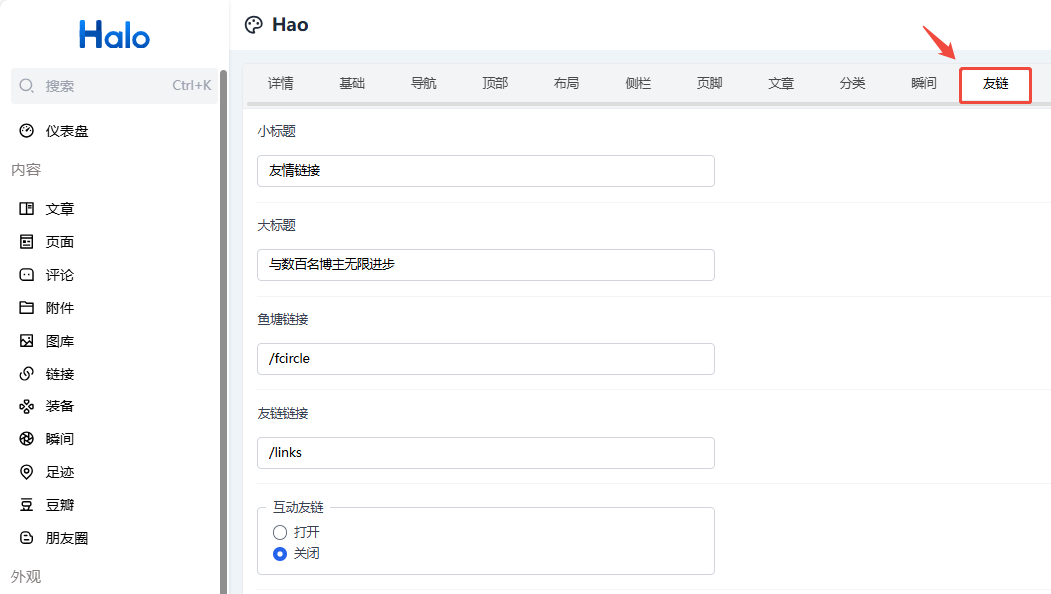
Task: Select 关闭 radio for 互动友链
Action: [280, 553]
